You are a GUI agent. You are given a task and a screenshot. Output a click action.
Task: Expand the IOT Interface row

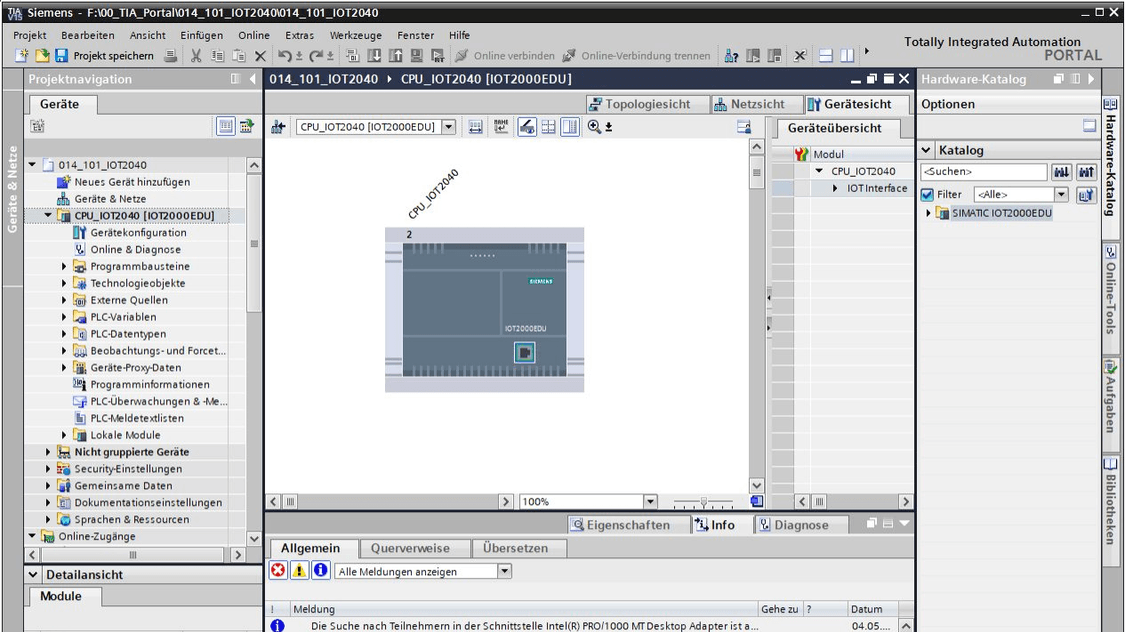coord(835,188)
